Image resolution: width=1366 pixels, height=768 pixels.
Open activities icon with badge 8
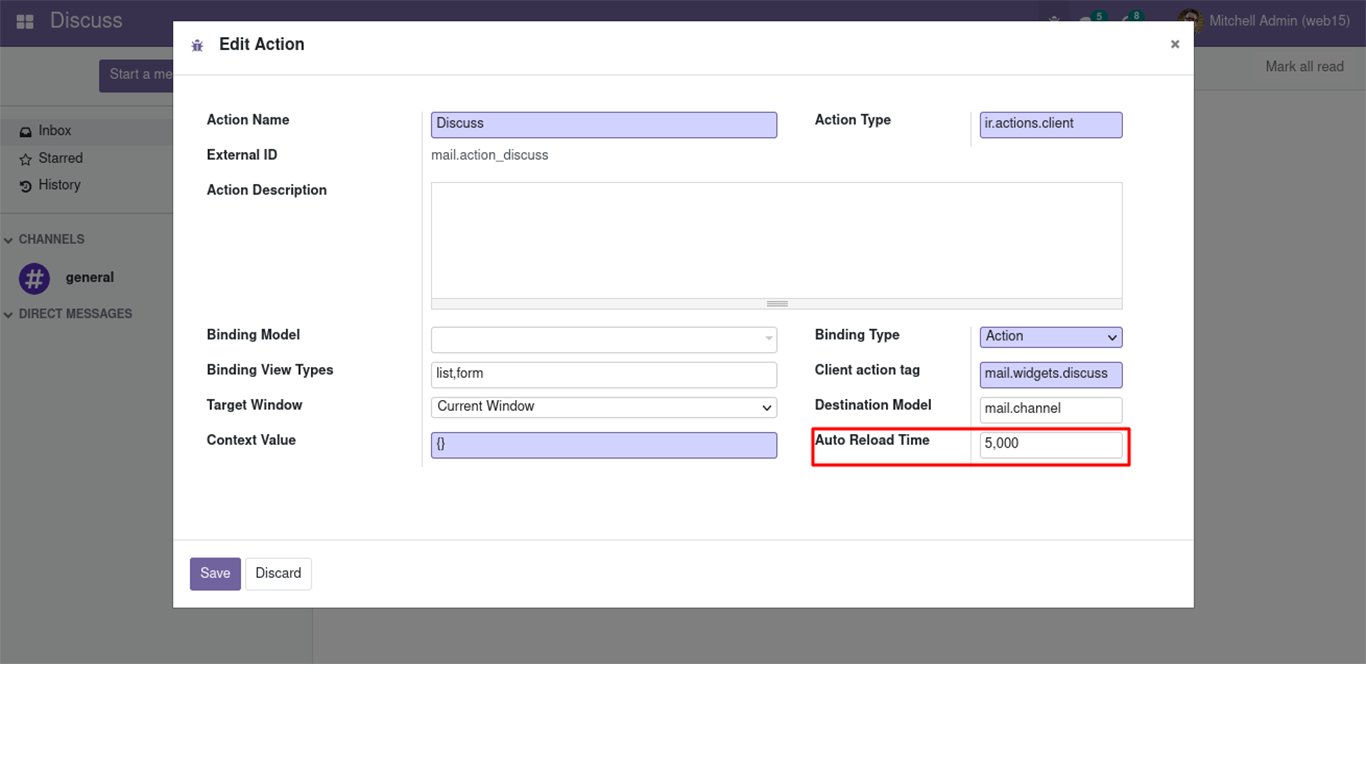(1128, 21)
